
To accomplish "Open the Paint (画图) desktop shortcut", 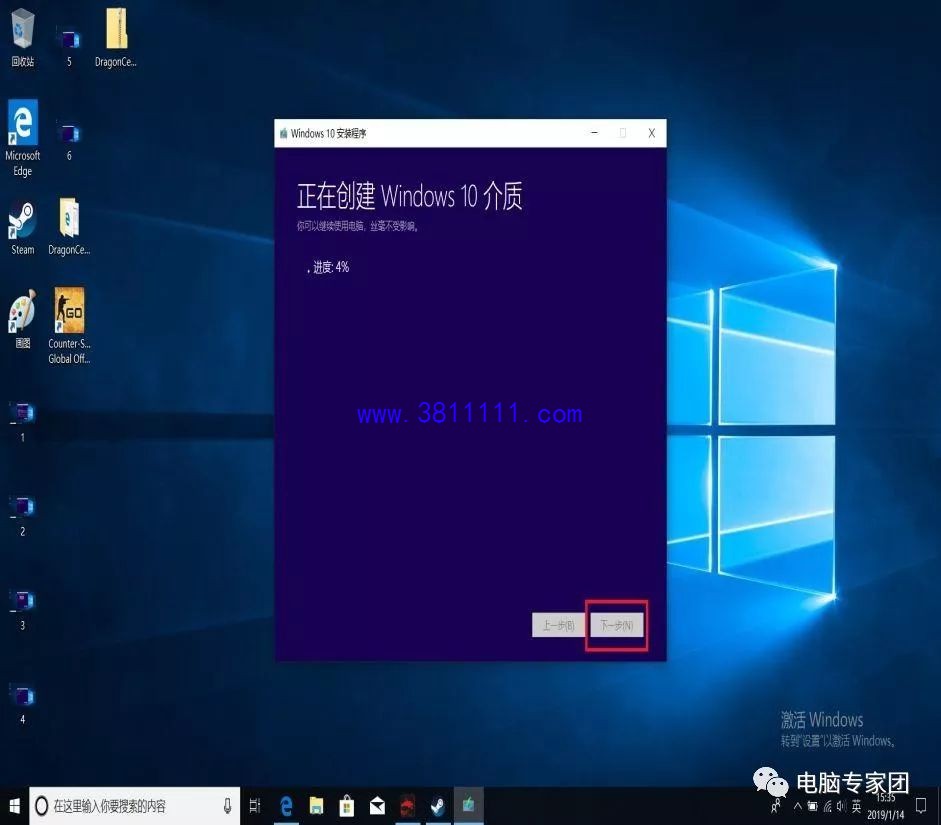I will [23, 319].
